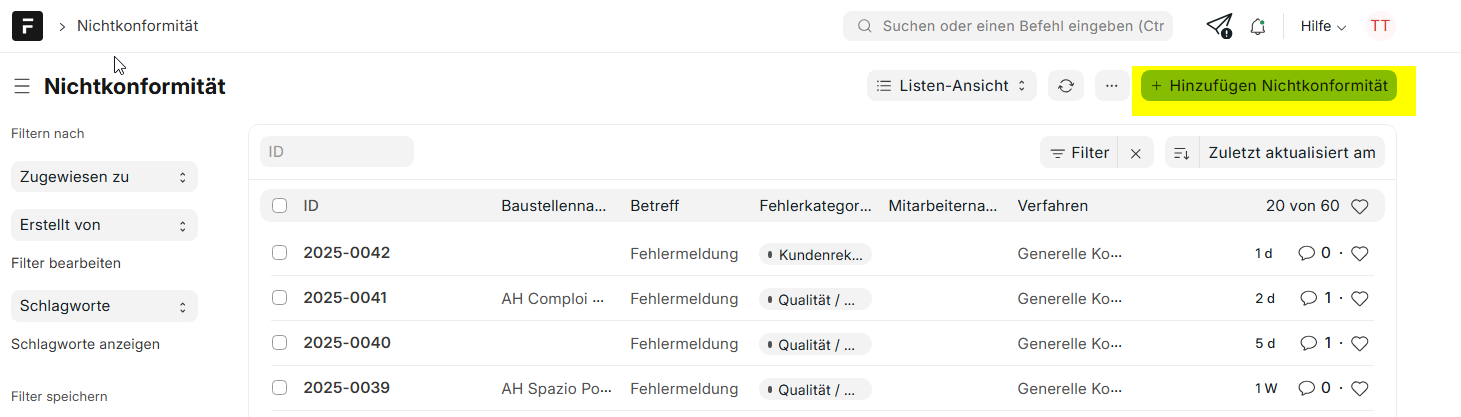Select the checkbox for 2025-0042
This screenshot has width=1461, height=417.
(x=280, y=253)
